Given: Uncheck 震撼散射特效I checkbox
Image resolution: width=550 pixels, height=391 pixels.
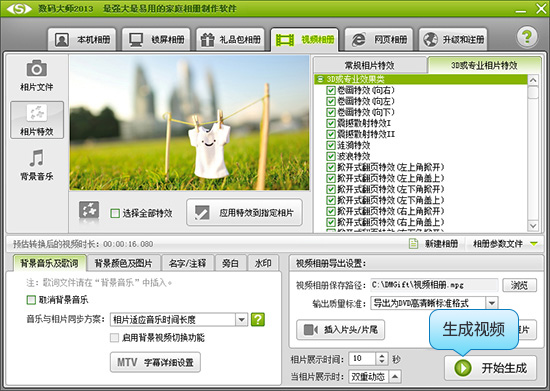Looking at the screenshot, I should tap(330, 123).
